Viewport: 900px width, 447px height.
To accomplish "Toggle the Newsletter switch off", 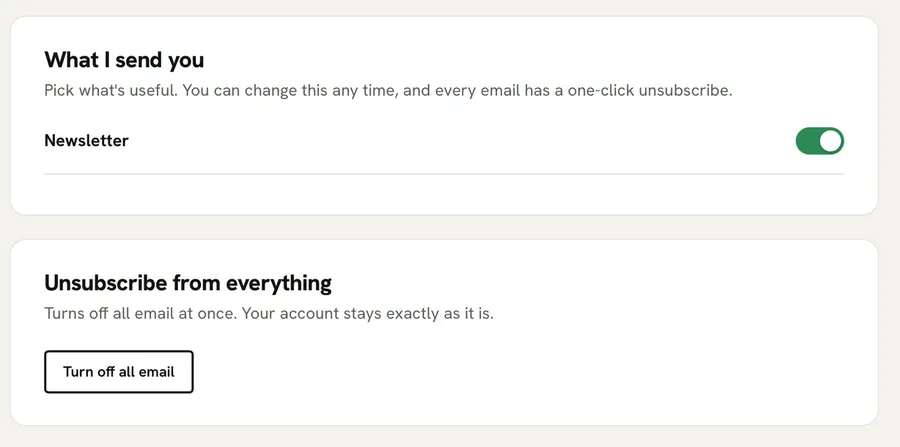I will click(820, 141).
